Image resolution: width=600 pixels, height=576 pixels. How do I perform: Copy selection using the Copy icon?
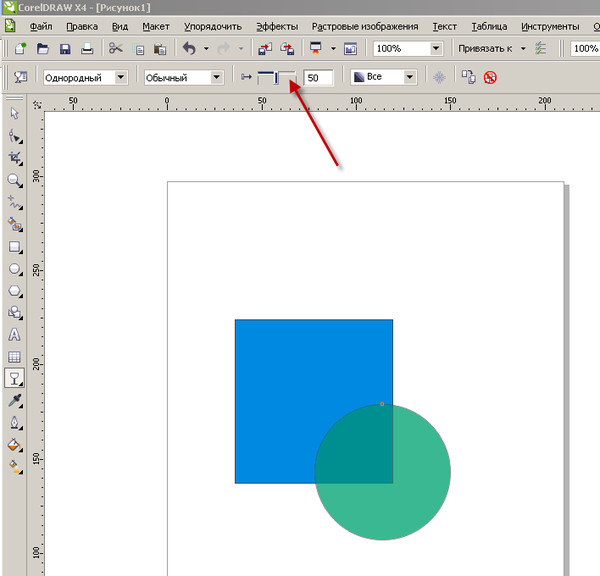139,49
